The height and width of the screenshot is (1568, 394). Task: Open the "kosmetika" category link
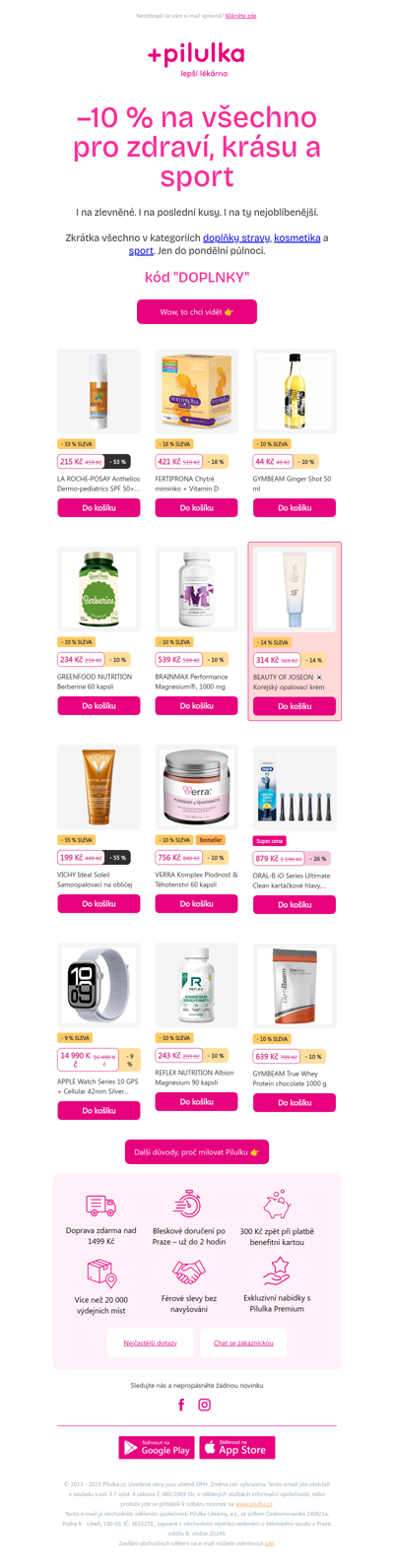(x=297, y=237)
